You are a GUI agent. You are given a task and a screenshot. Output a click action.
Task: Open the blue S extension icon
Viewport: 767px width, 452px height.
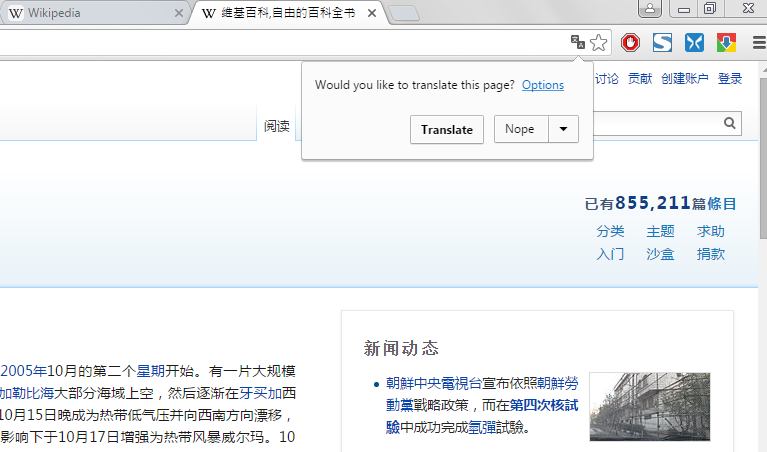click(662, 43)
